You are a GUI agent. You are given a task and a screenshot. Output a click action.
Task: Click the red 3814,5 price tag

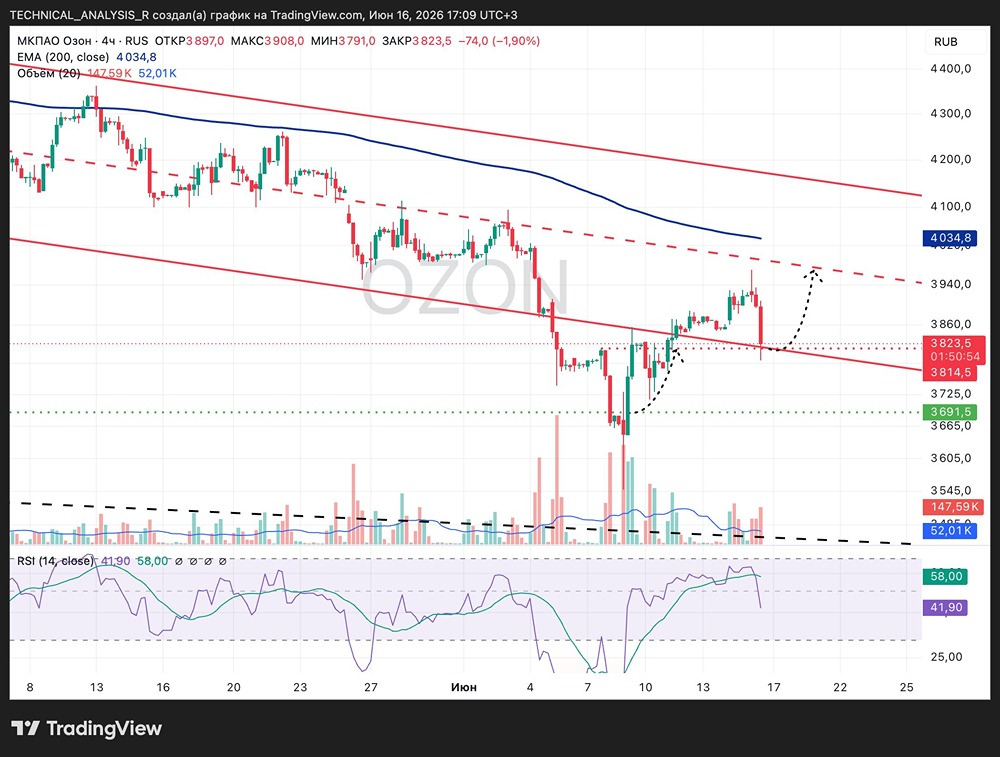point(950,372)
